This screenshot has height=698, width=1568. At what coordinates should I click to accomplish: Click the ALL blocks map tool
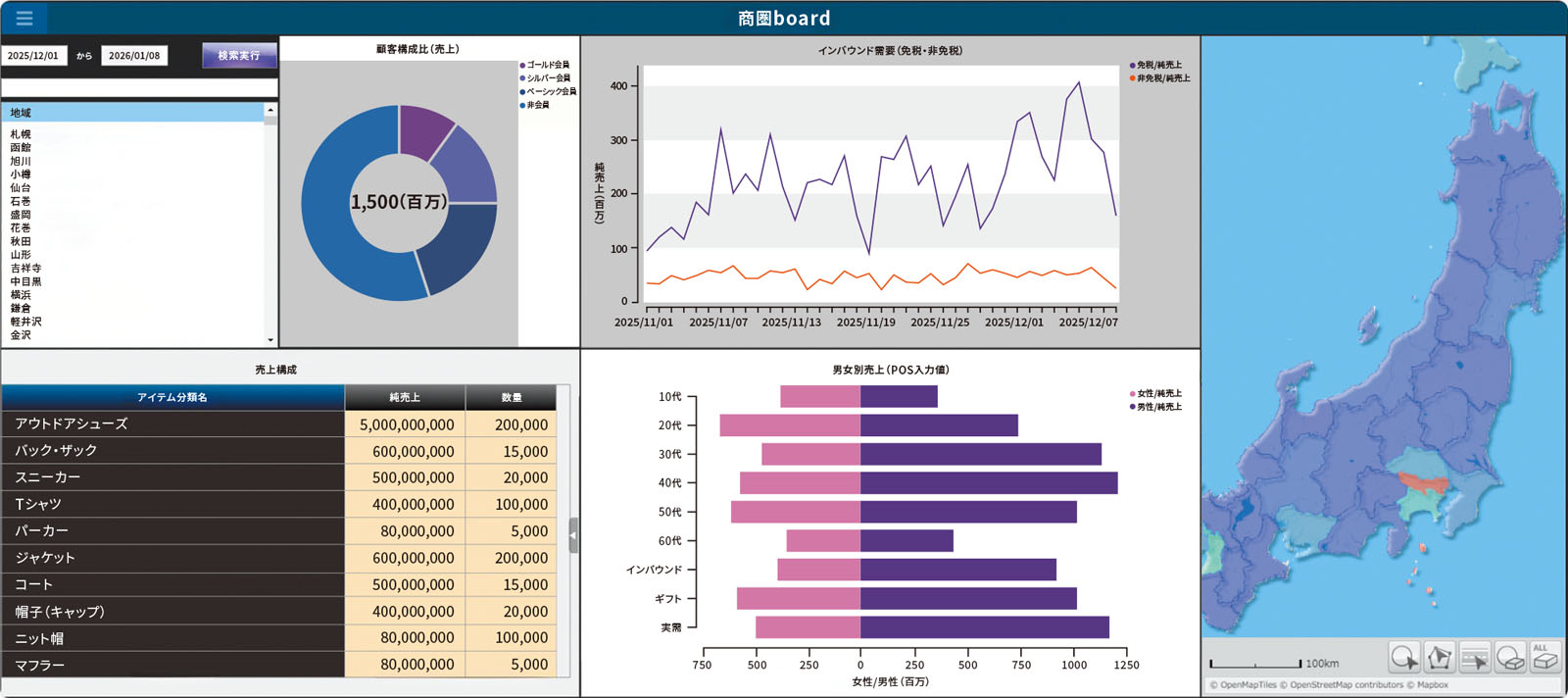pyautogui.click(x=1544, y=657)
